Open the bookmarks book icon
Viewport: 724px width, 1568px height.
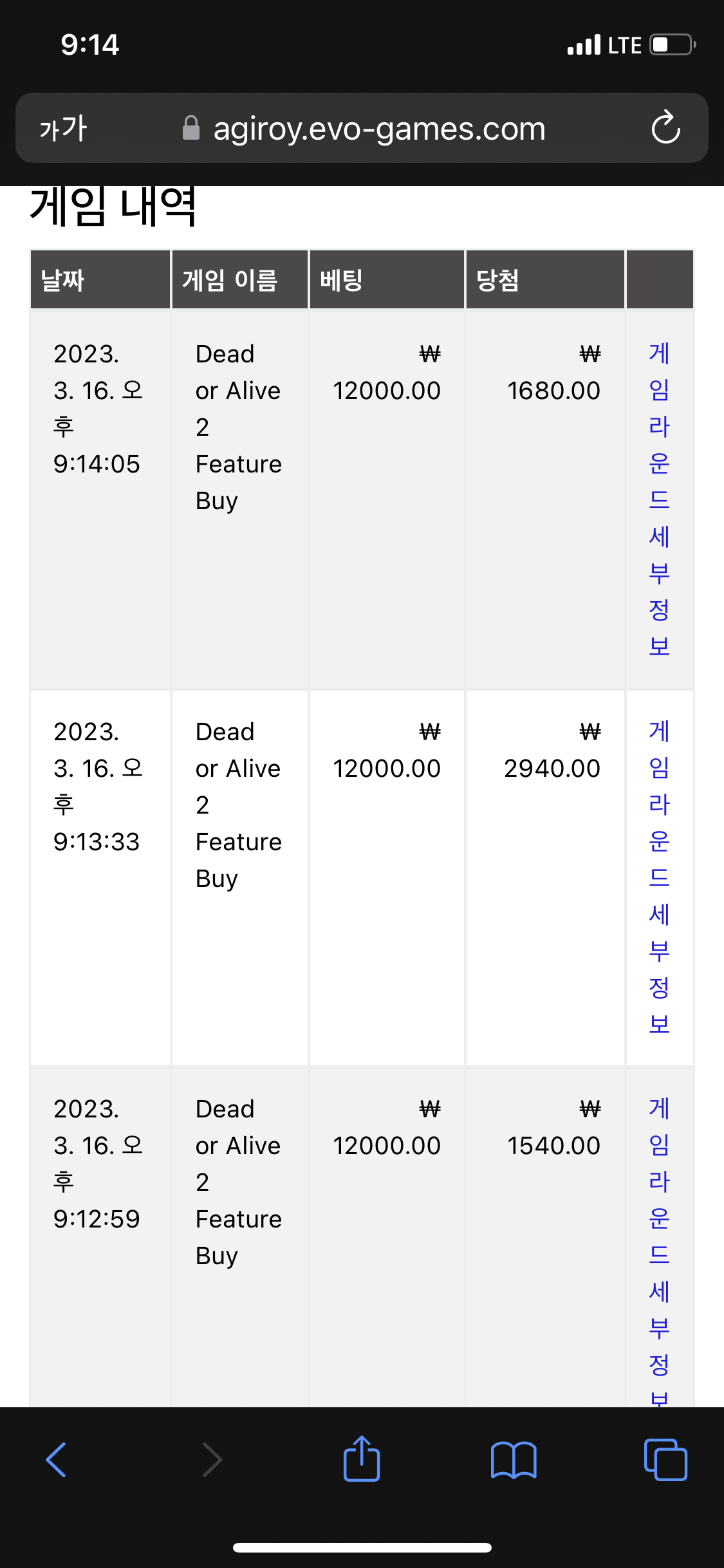pos(513,1460)
